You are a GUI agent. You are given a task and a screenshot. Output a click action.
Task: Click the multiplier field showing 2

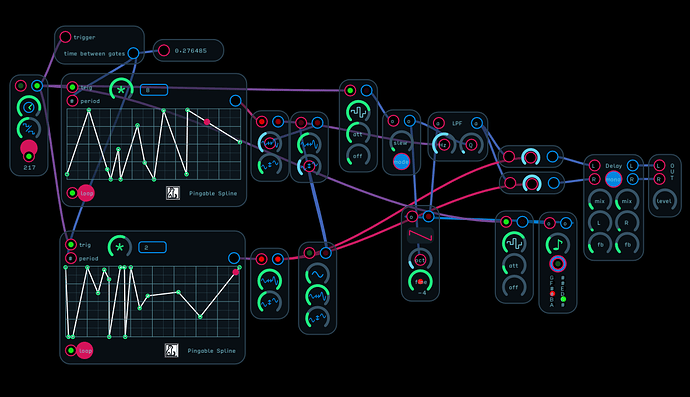[152, 247]
